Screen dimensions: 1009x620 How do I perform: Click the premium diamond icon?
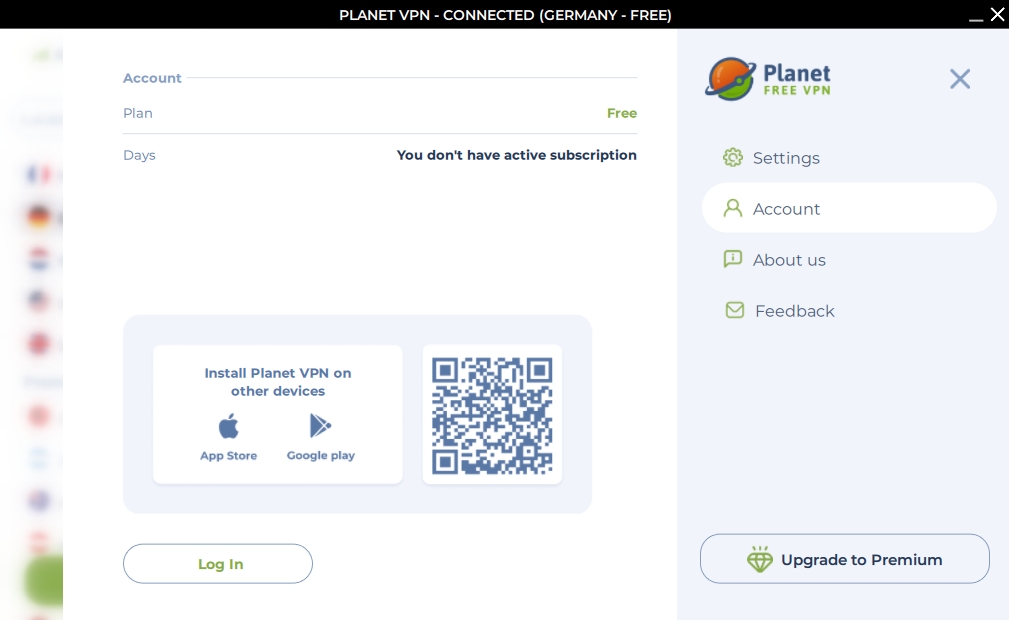[760, 559]
